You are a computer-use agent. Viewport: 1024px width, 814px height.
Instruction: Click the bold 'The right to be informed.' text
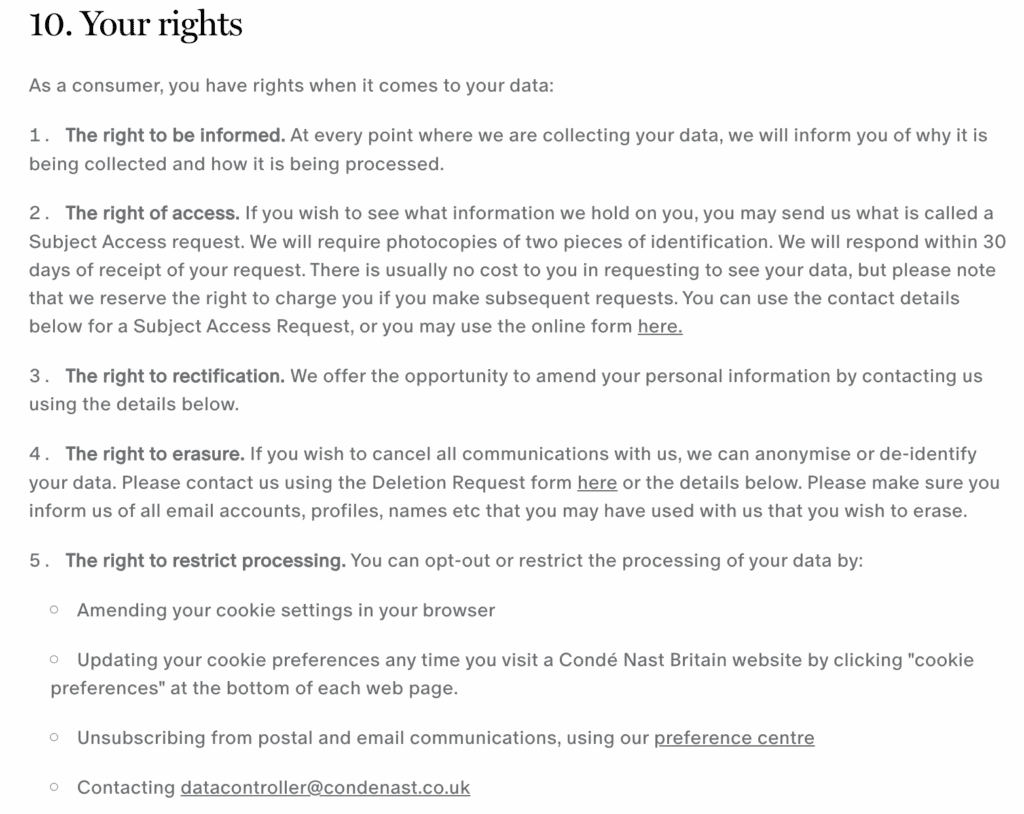point(175,135)
